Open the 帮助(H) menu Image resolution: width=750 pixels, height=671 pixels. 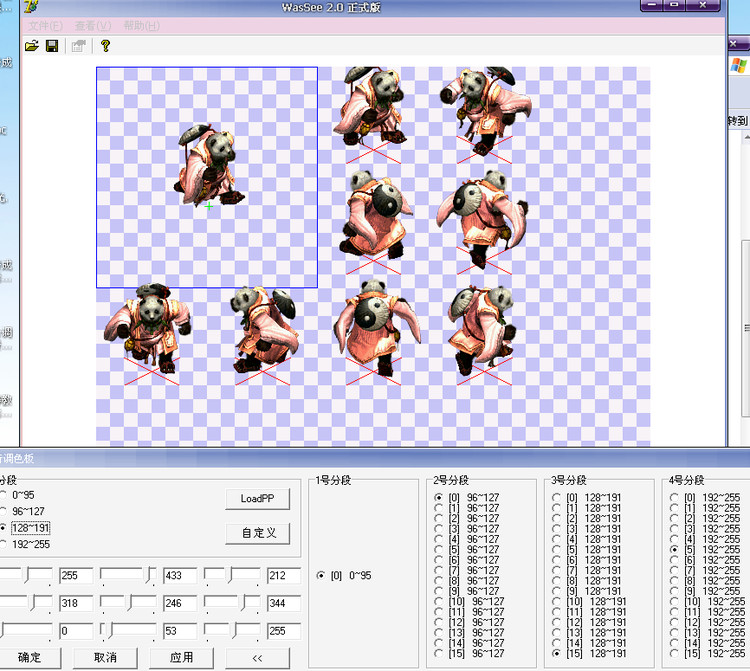pyautogui.click(x=142, y=26)
